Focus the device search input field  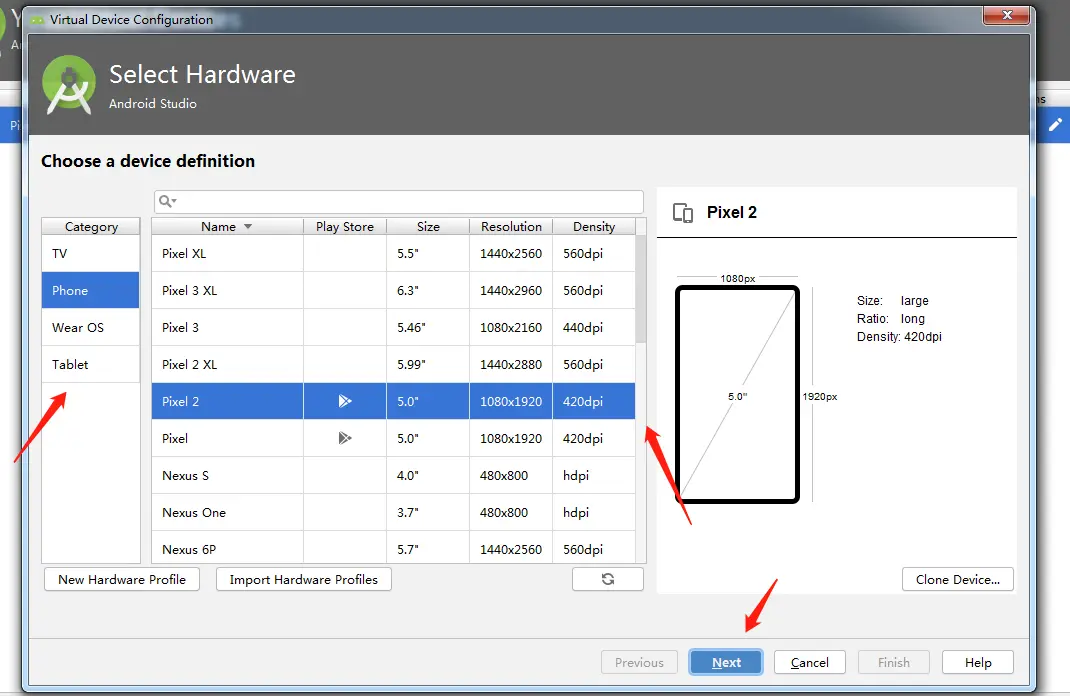pos(399,202)
